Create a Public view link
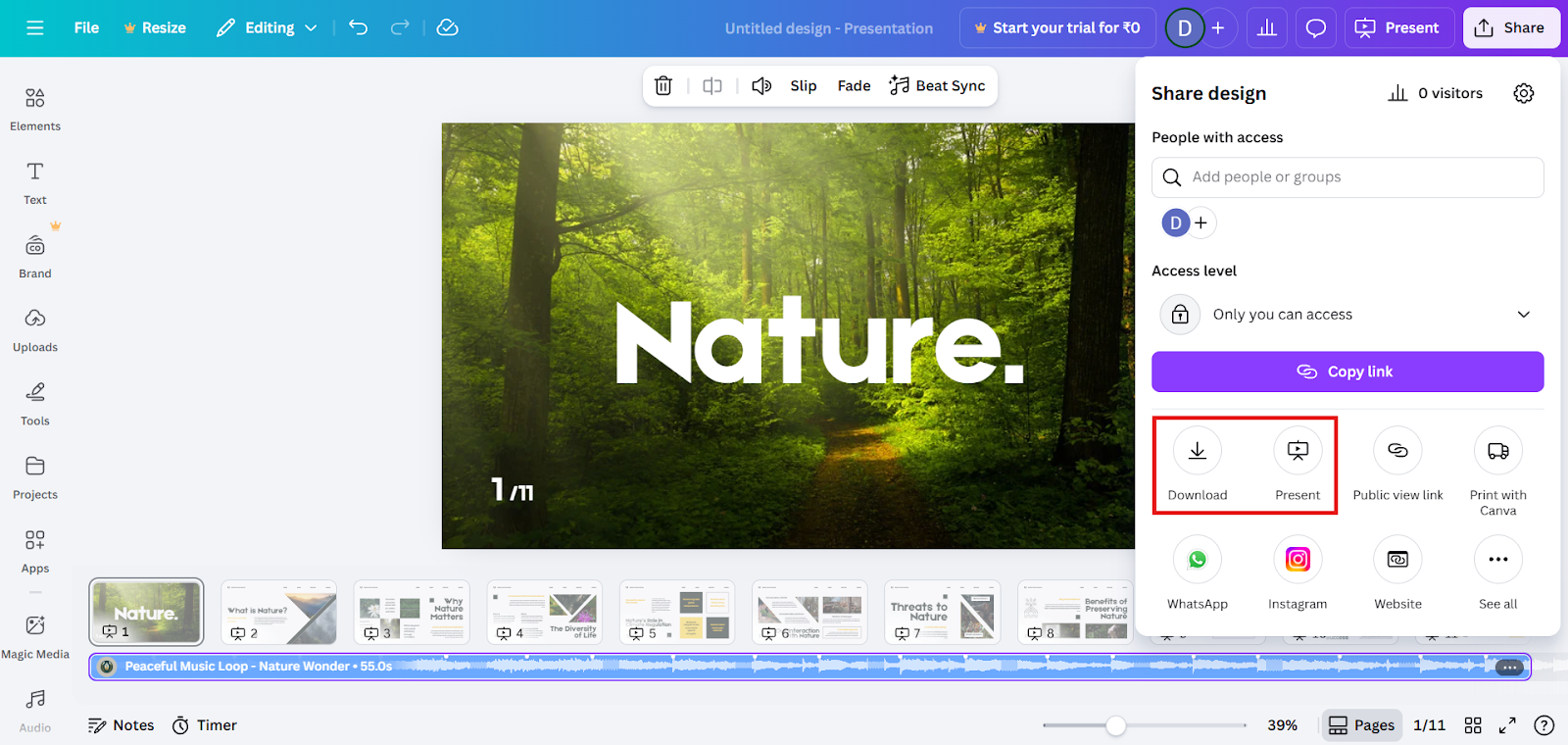 (1398, 465)
